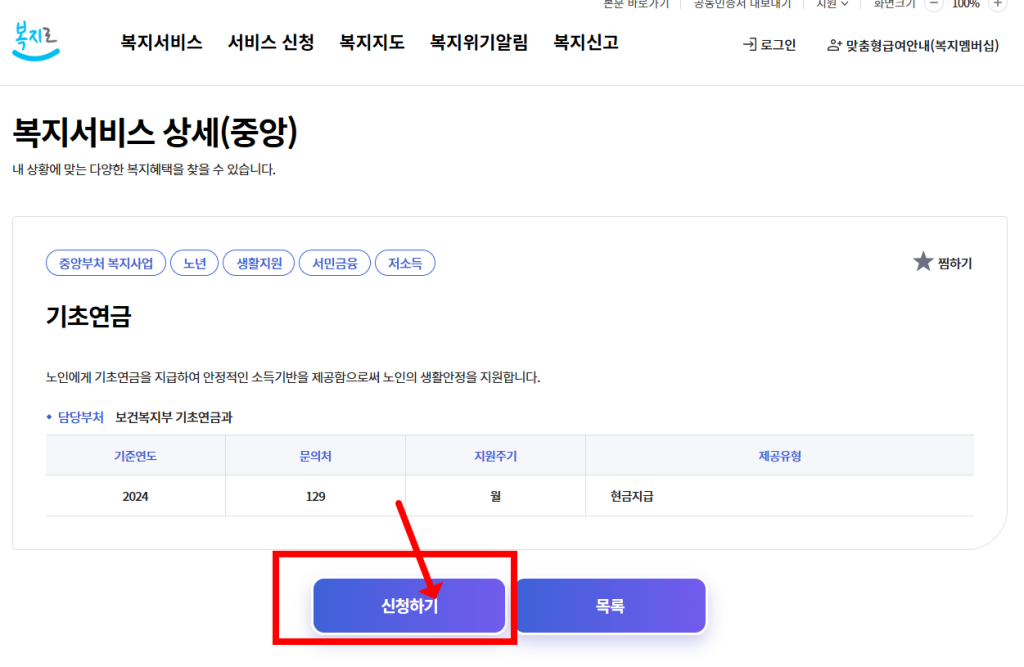Increase screen size with plus button
The width and height of the screenshot is (1024, 667).
click(x=997, y=4)
